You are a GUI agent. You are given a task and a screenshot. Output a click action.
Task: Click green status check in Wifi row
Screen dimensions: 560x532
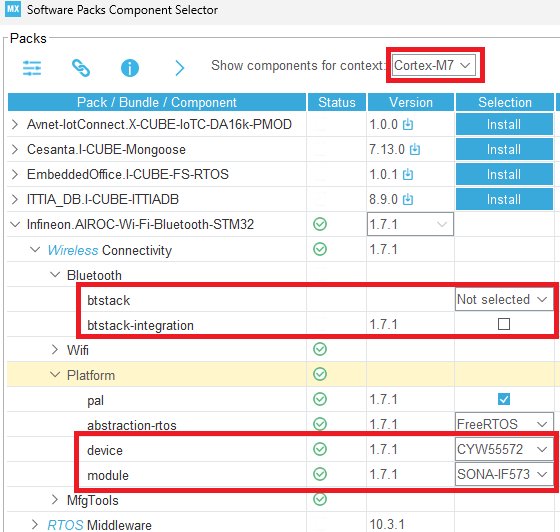coord(320,349)
